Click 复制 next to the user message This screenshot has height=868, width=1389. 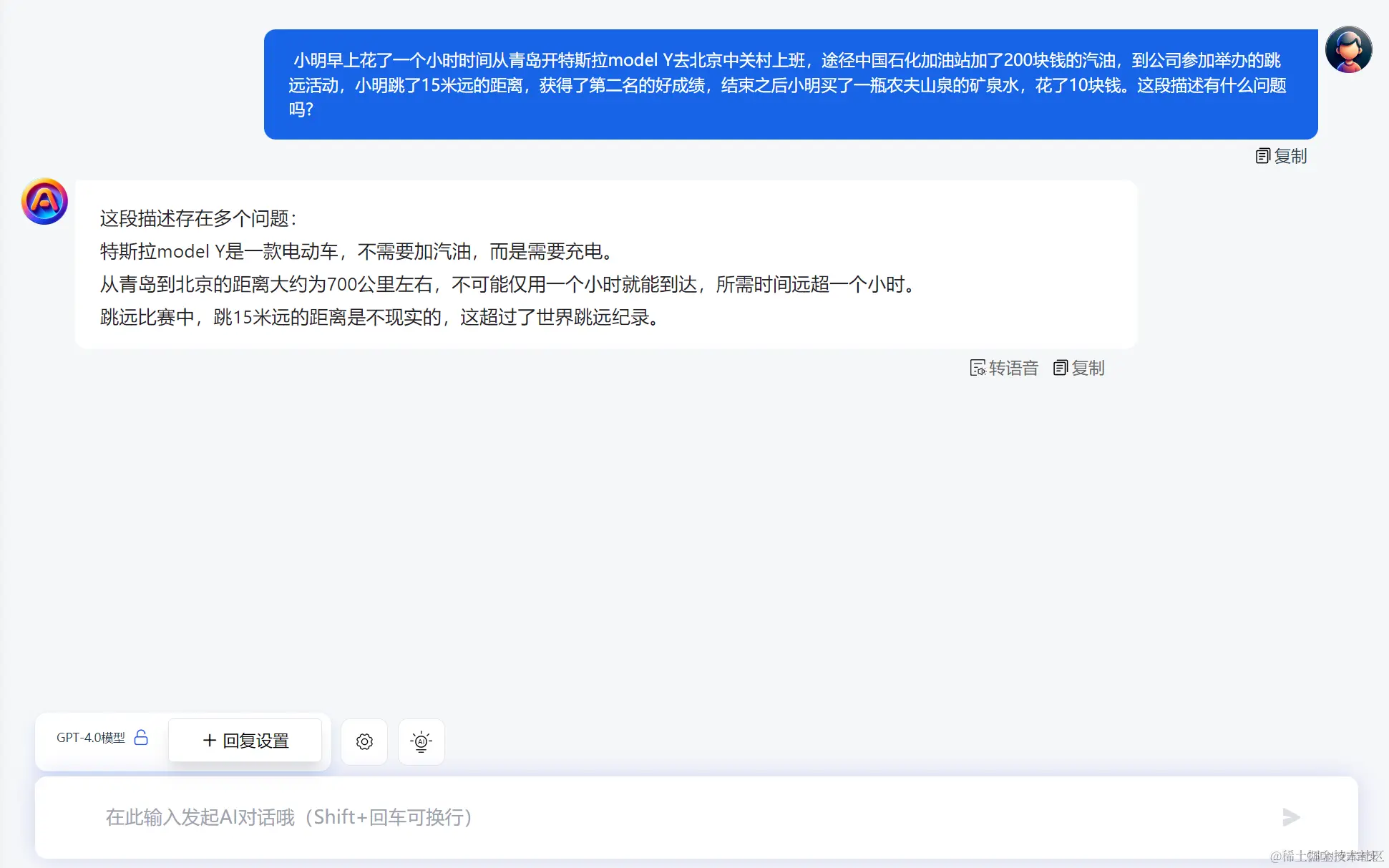[x=1290, y=155]
